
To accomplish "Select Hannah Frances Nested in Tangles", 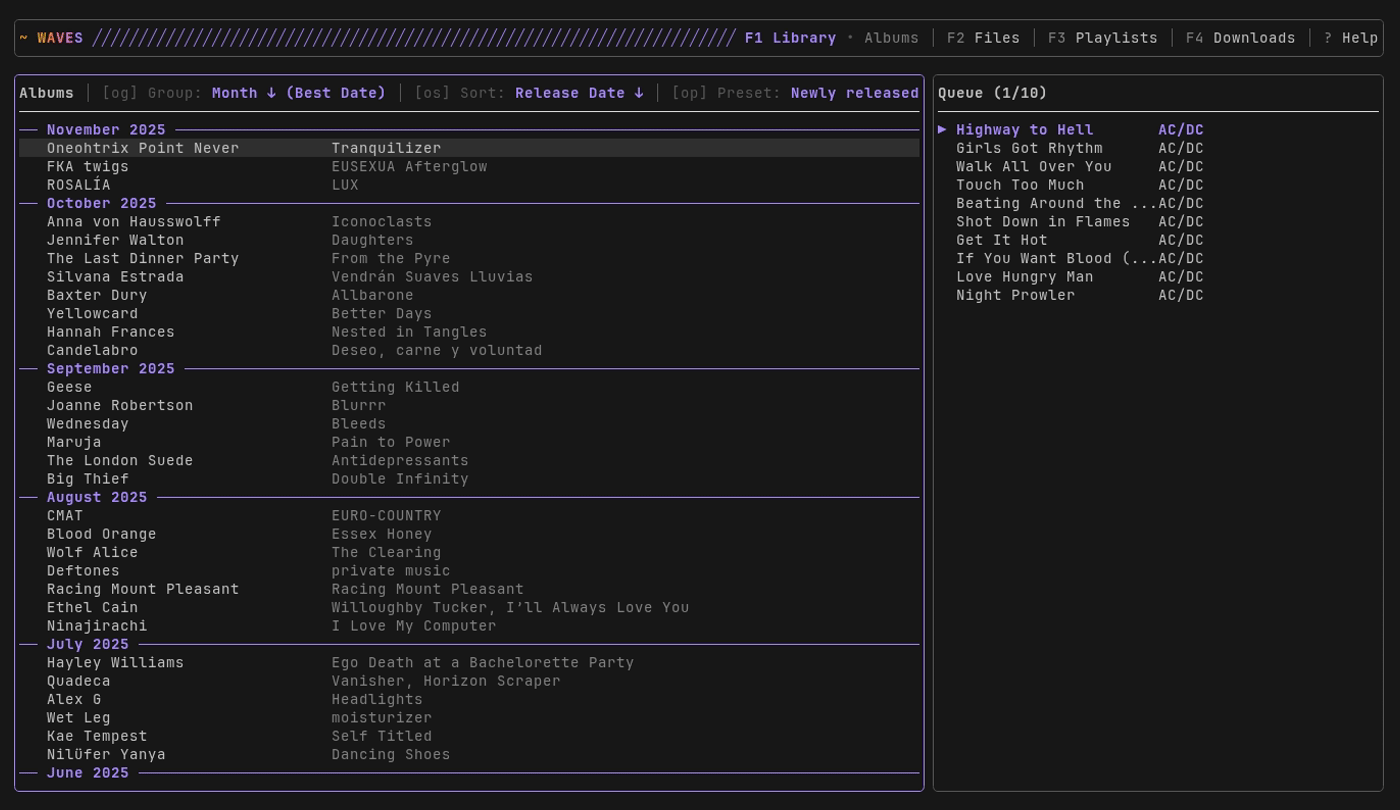I will 469,332.
